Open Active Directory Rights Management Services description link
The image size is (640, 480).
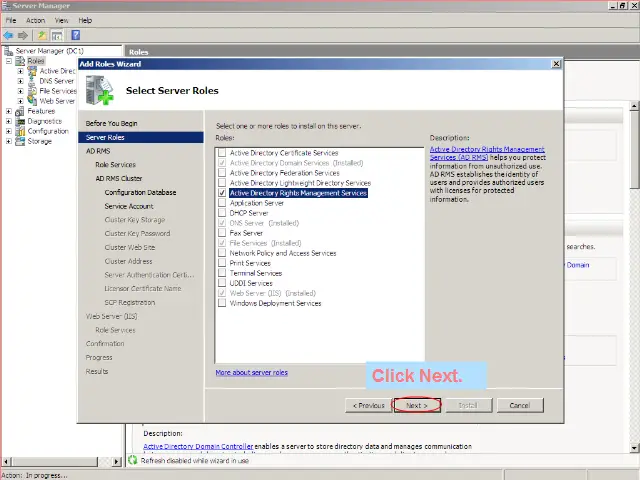(487, 153)
